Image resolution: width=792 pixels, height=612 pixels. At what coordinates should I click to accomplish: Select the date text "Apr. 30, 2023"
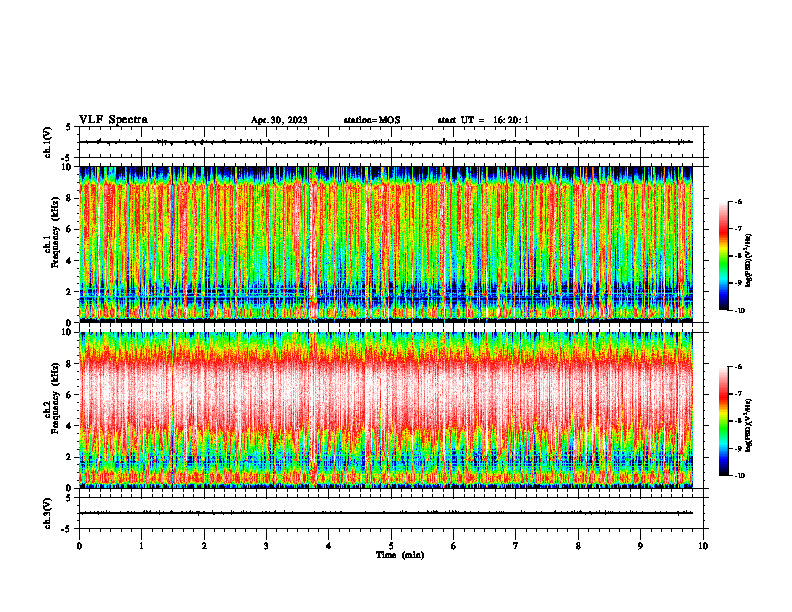[279, 120]
